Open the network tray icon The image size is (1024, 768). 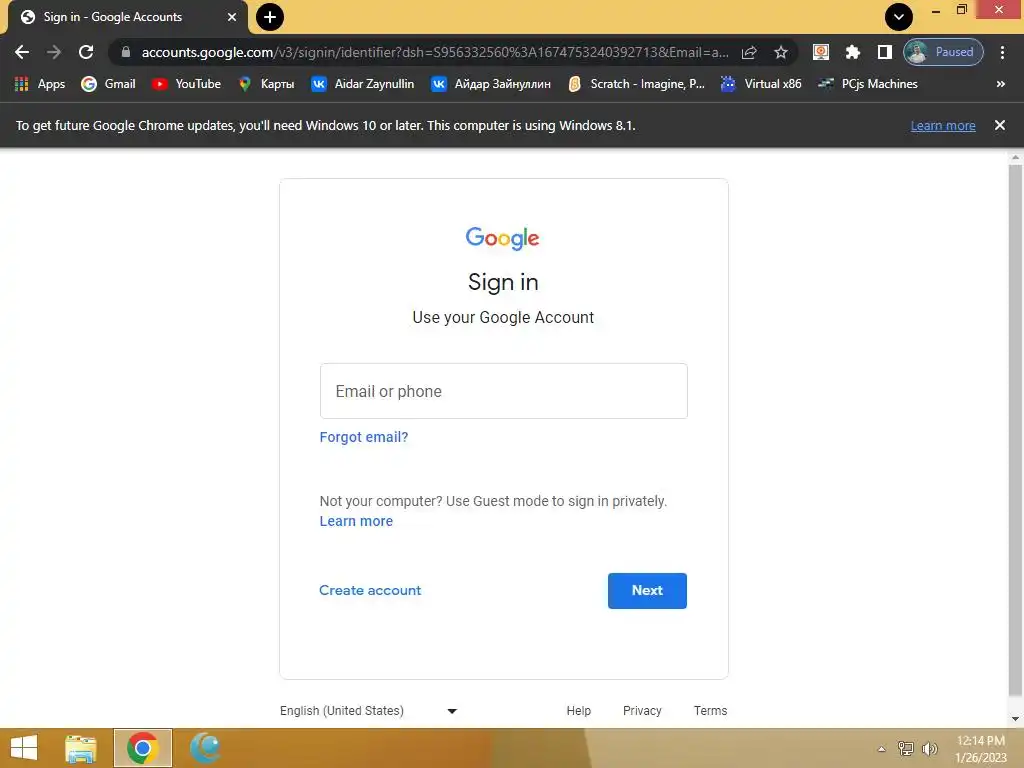click(906, 748)
